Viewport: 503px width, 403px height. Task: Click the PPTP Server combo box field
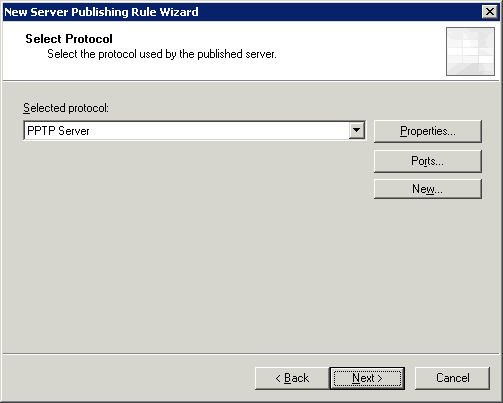click(x=195, y=130)
